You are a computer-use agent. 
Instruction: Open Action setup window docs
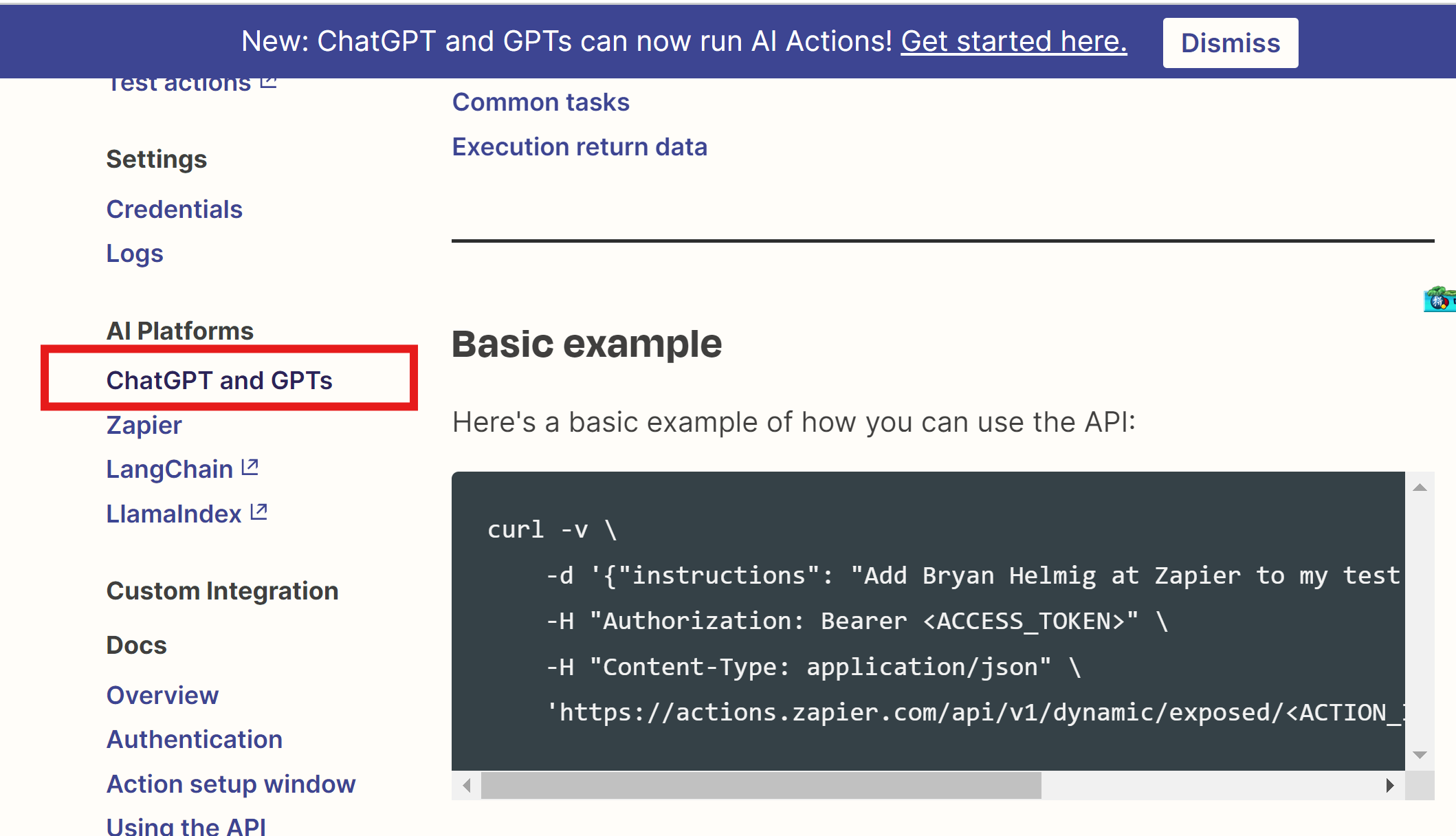231,784
